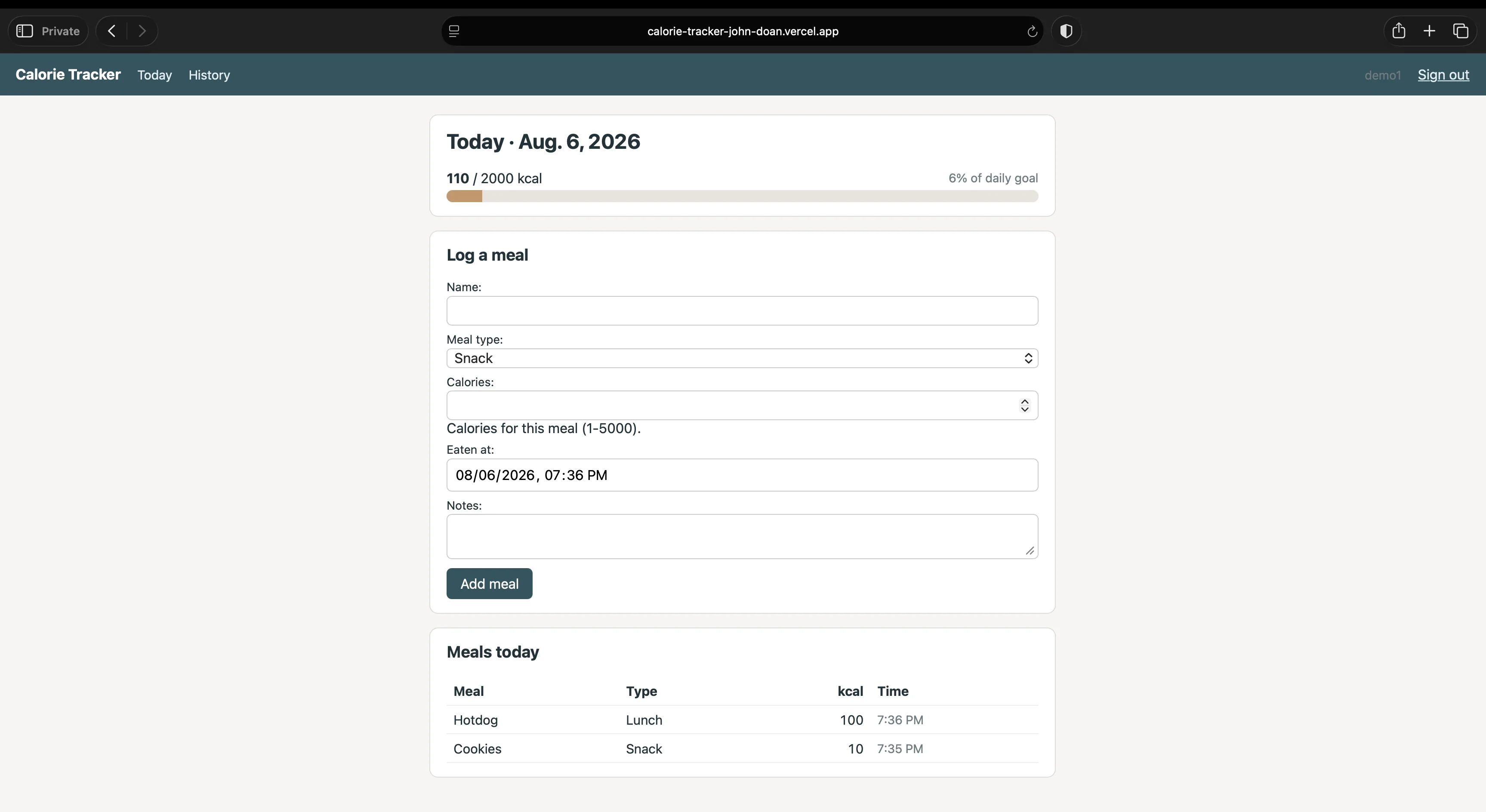Viewport: 1486px width, 812px height.
Task: Click the demo1 username
Action: click(1383, 75)
